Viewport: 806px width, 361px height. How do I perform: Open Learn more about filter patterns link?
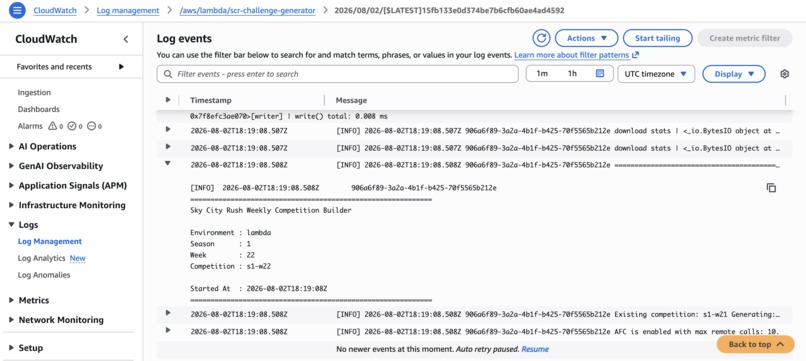pos(572,55)
